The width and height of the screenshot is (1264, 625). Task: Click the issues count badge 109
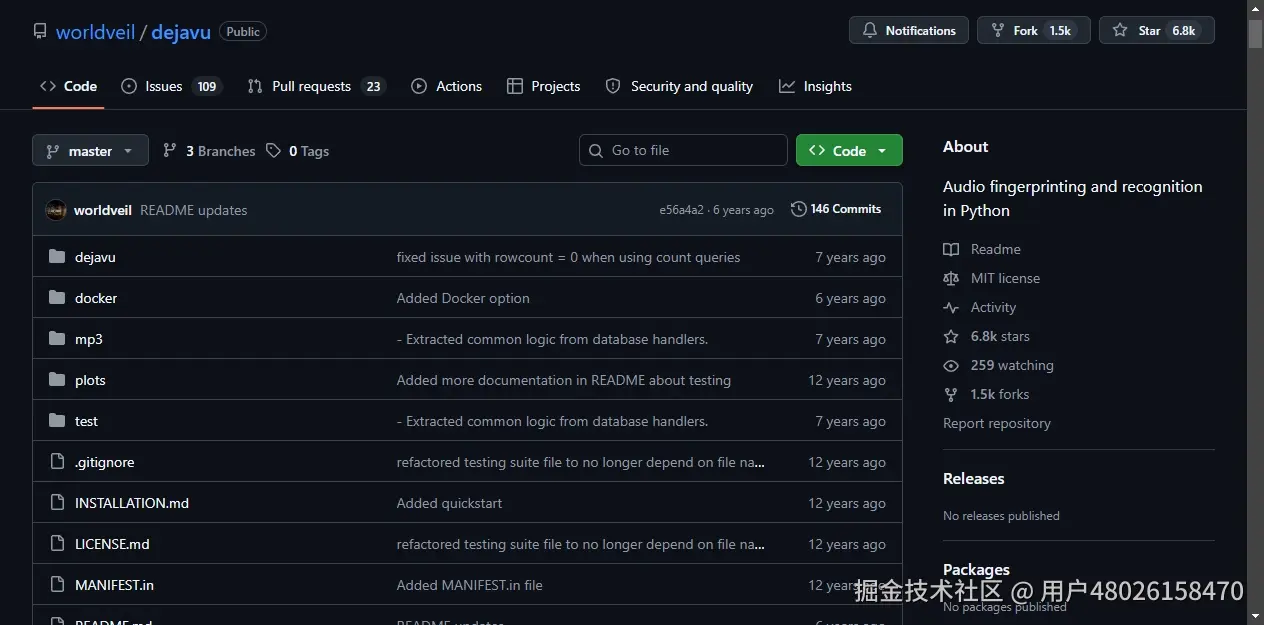pos(207,86)
